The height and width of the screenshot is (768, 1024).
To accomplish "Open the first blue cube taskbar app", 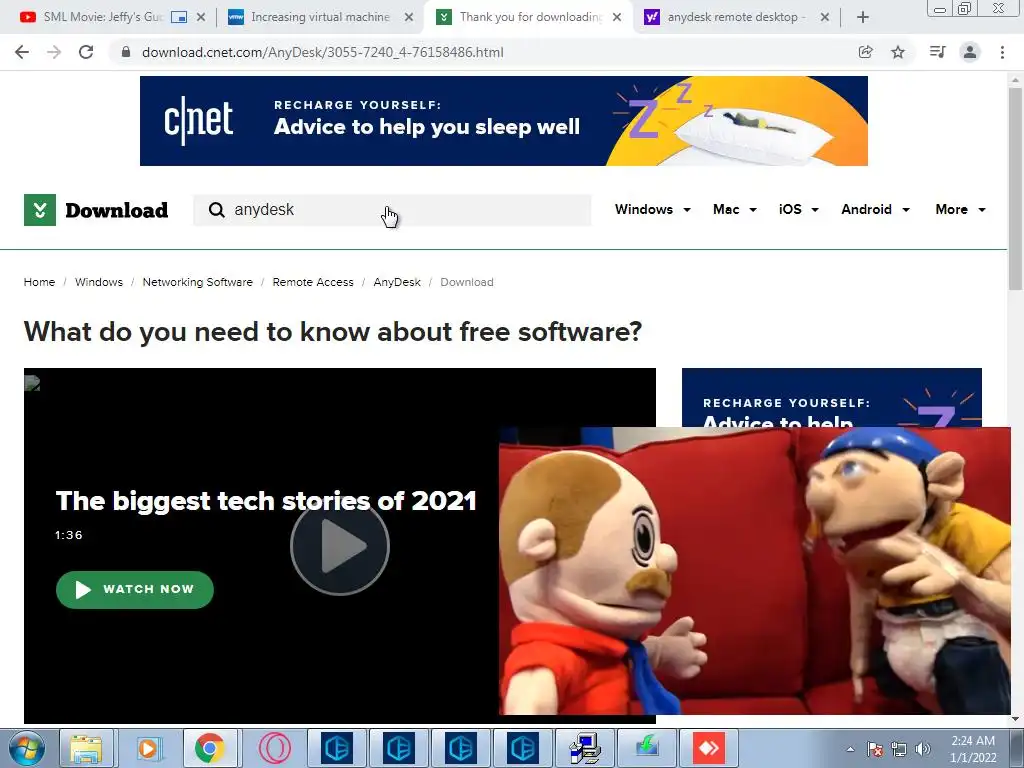I will 336,748.
